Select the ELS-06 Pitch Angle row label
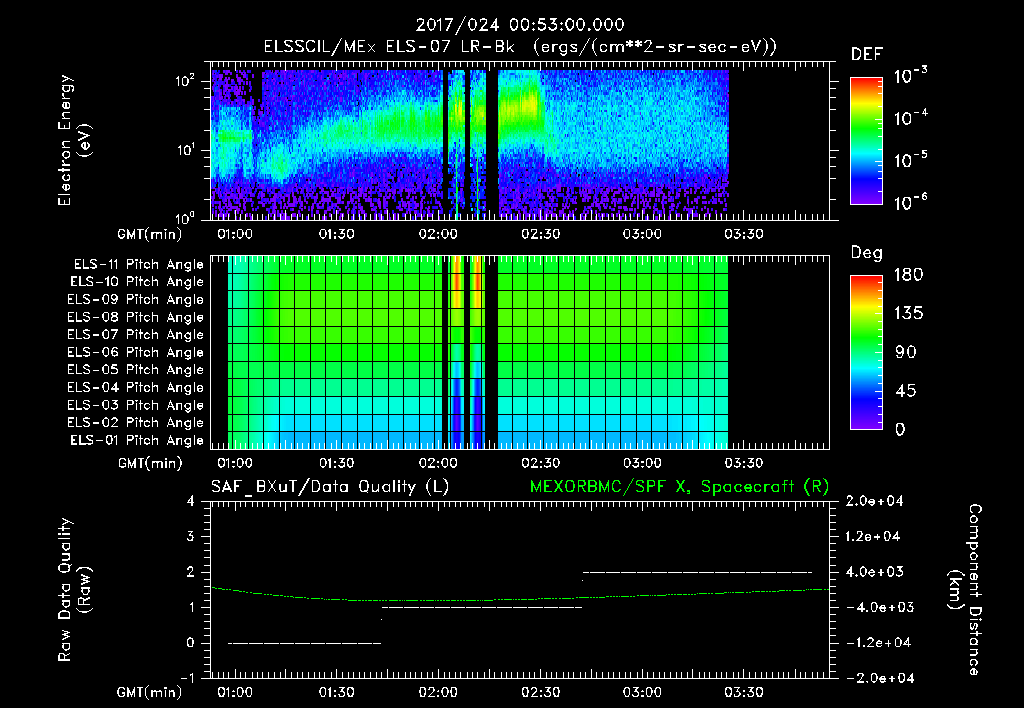This screenshot has height=708, width=1024. 135,352
